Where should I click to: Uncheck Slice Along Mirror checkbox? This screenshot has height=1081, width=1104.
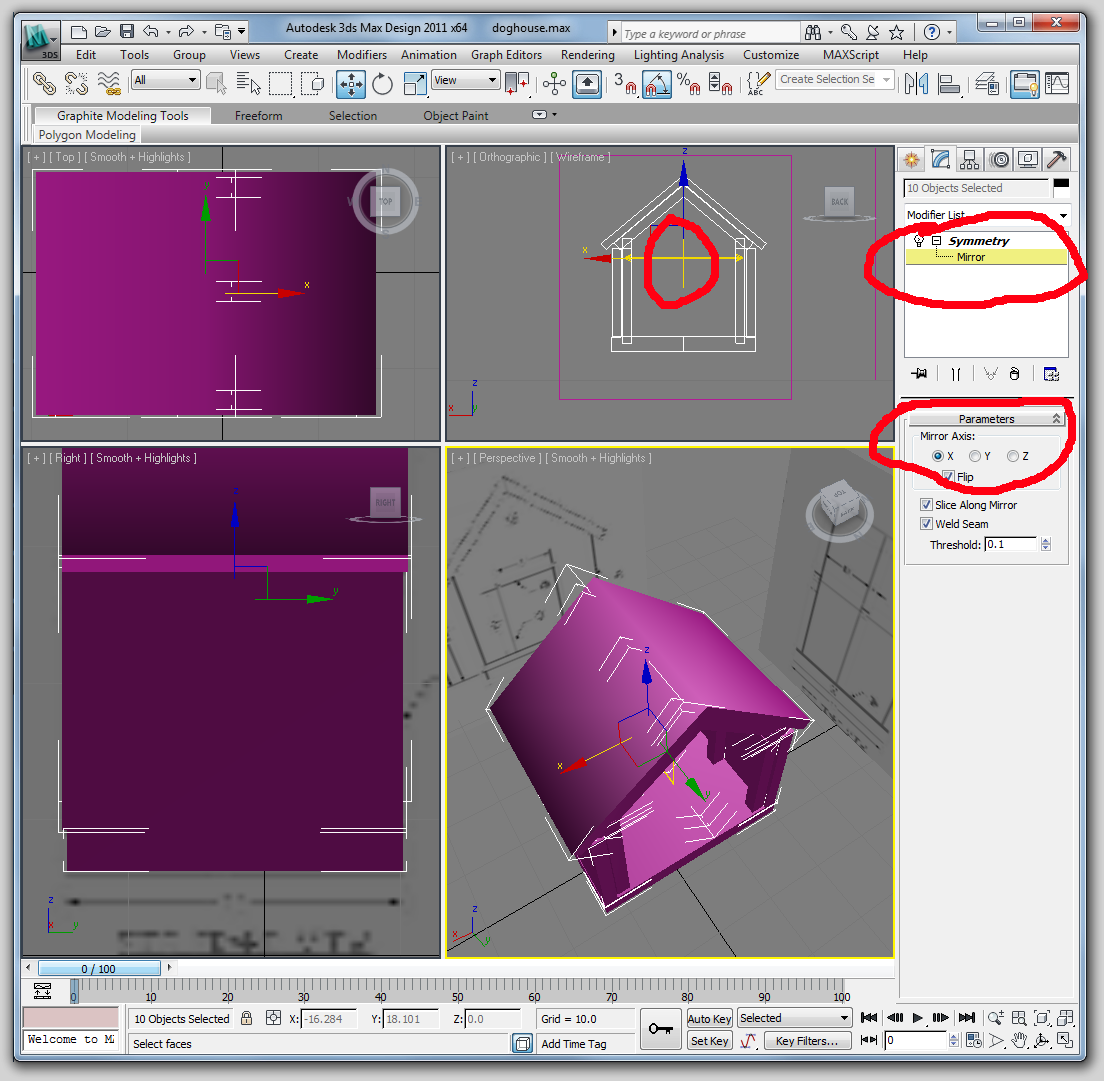(x=926, y=505)
